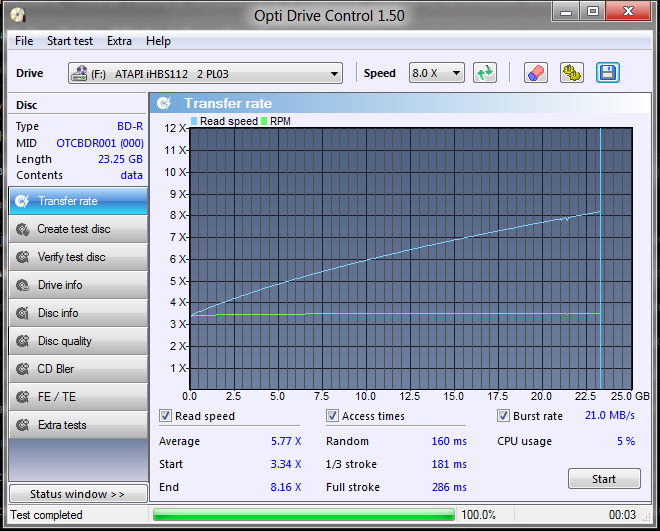Switch to the Disc quality panel

click(78, 341)
